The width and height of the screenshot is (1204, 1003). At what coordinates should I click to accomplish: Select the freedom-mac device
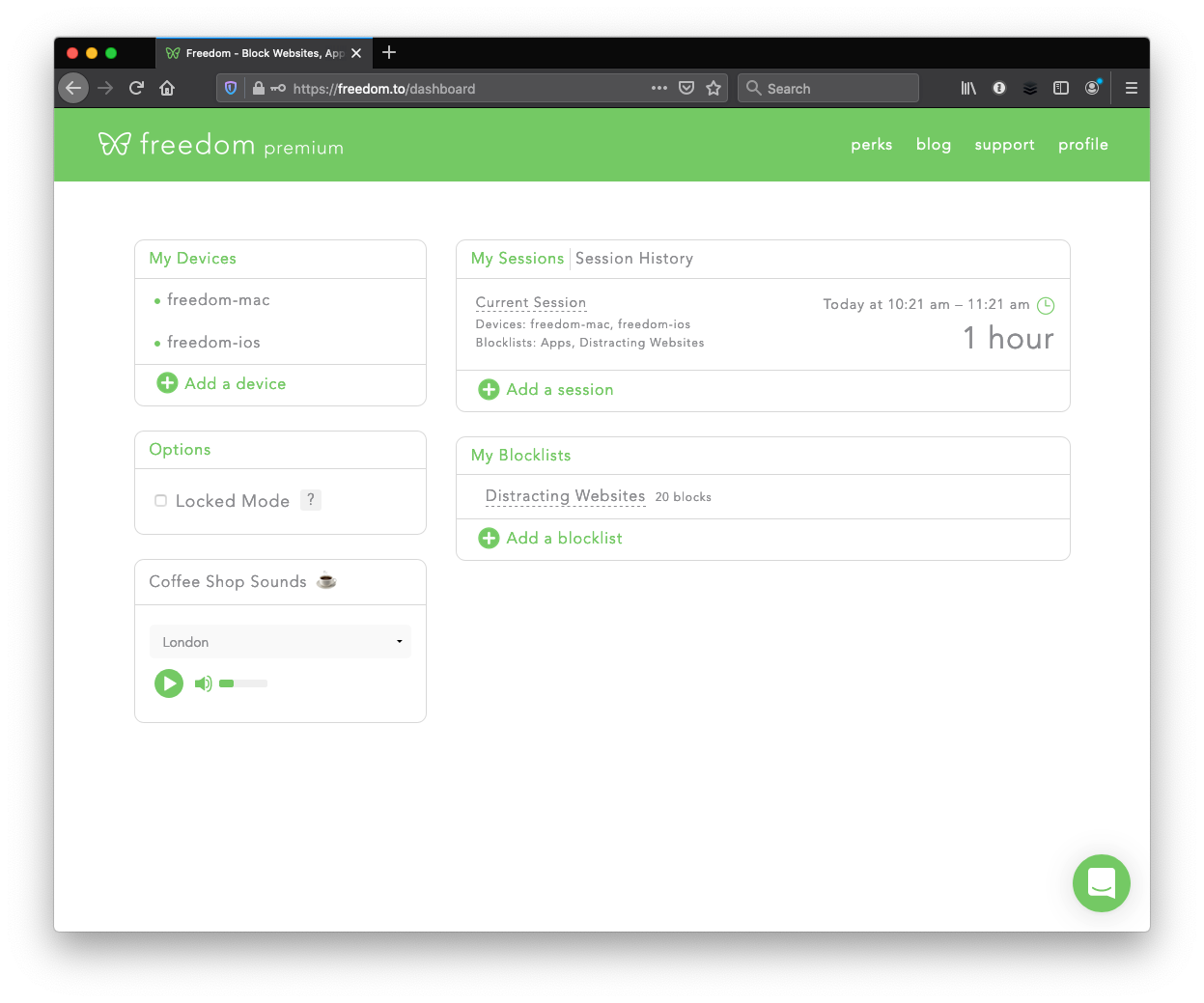pyautogui.click(x=218, y=299)
